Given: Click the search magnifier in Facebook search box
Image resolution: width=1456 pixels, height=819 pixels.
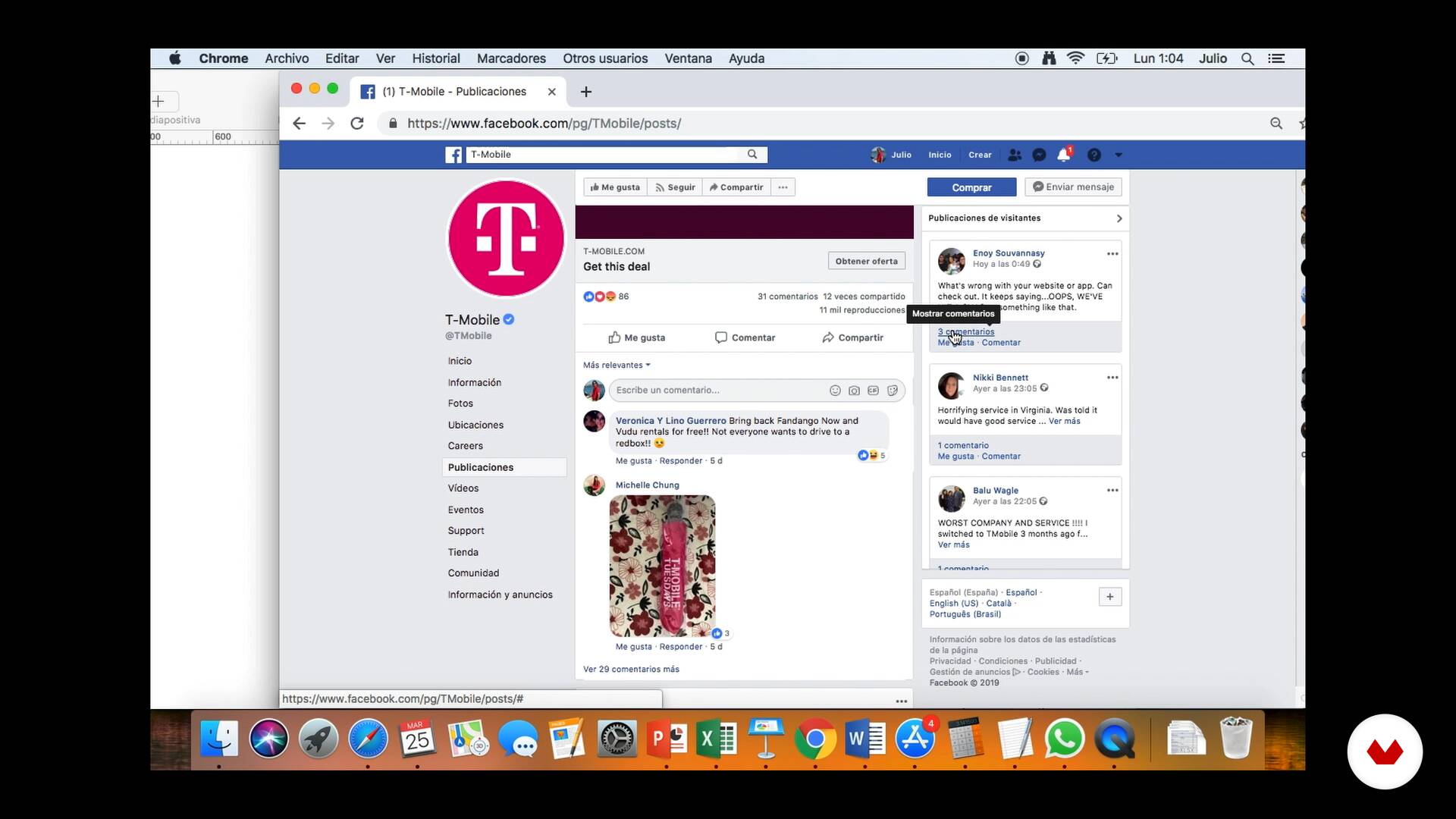Looking at the screenshot, I should (x=752, y=154).
